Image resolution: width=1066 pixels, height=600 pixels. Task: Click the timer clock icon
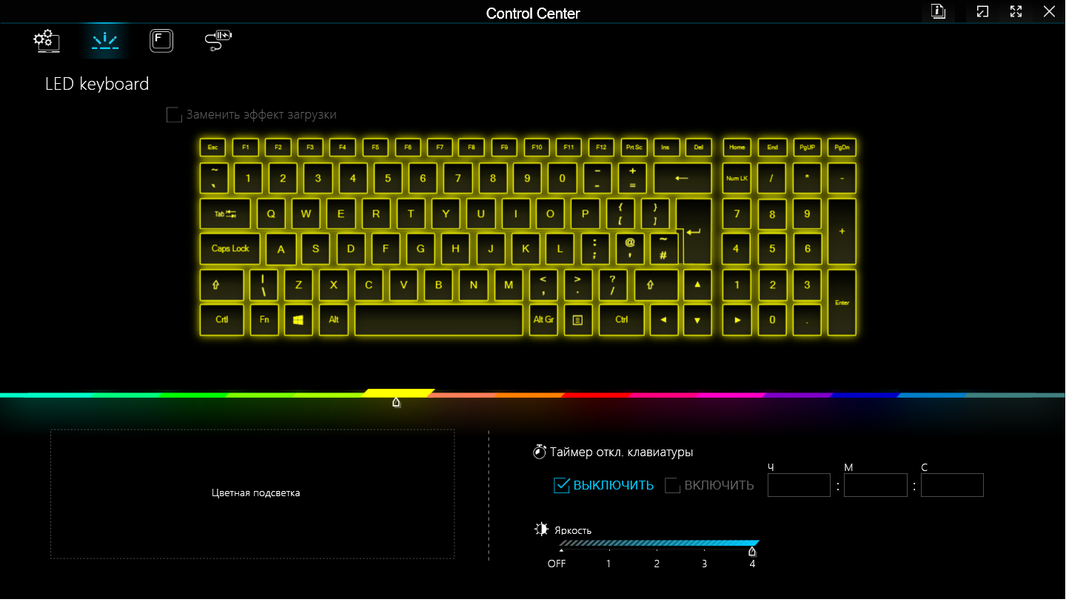tap(539, 452)
